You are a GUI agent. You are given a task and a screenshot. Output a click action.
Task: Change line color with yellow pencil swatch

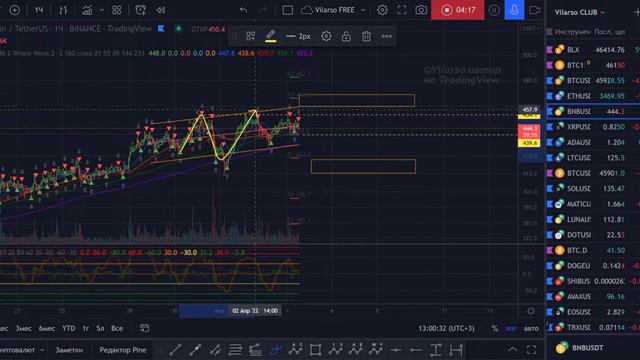pos(271,36)
